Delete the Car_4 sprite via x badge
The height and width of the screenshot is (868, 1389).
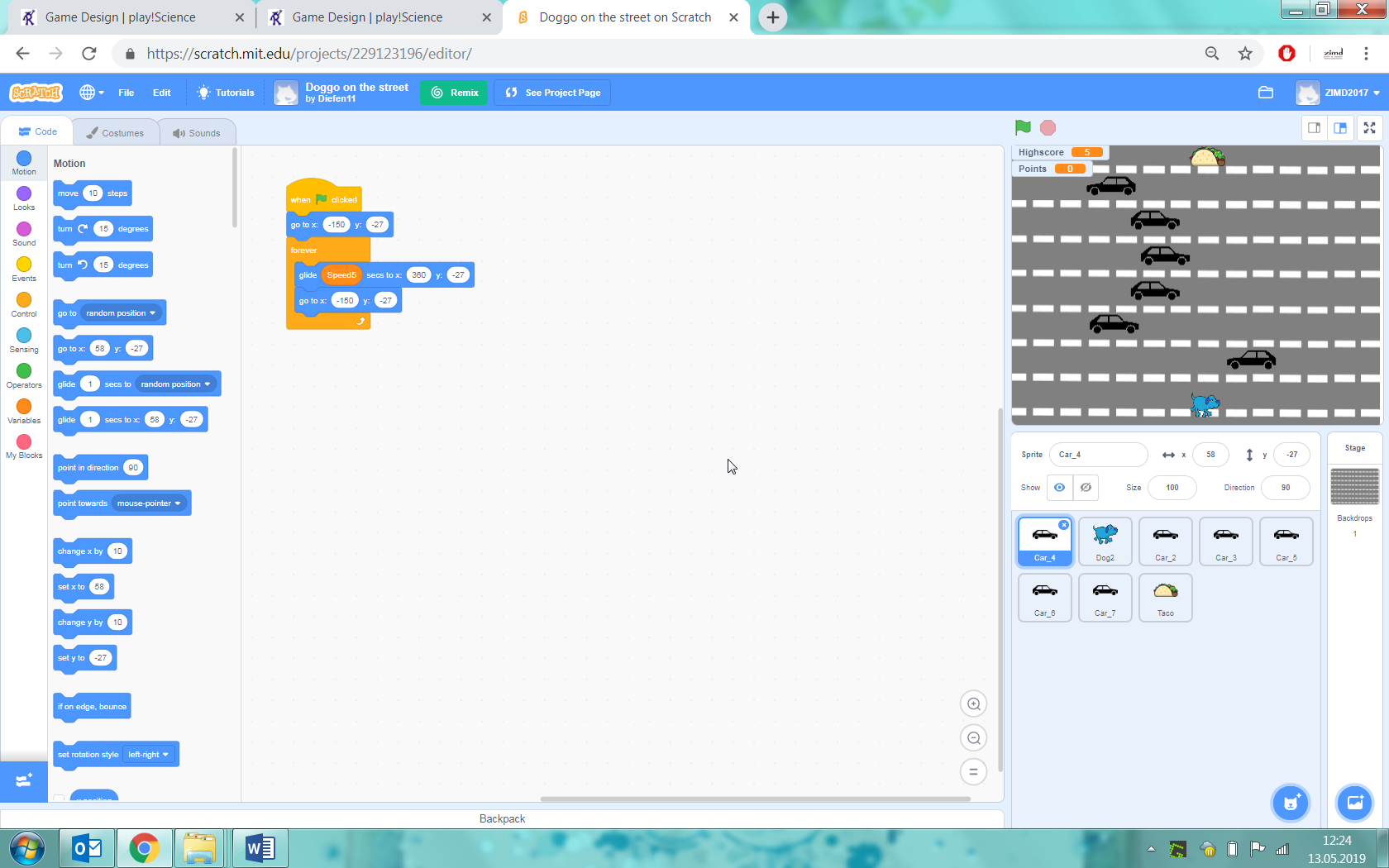[1064, 525]
